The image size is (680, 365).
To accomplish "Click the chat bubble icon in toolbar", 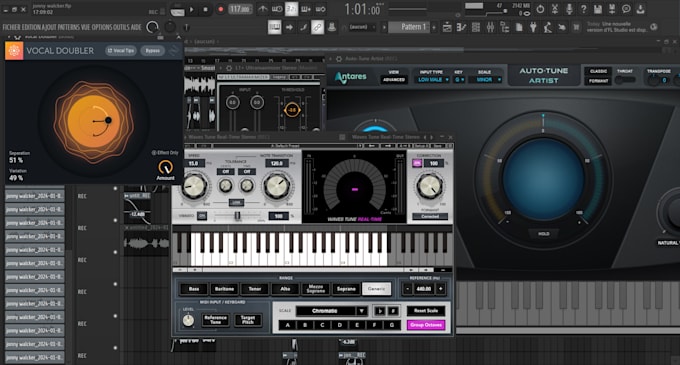I will [626, 9].
